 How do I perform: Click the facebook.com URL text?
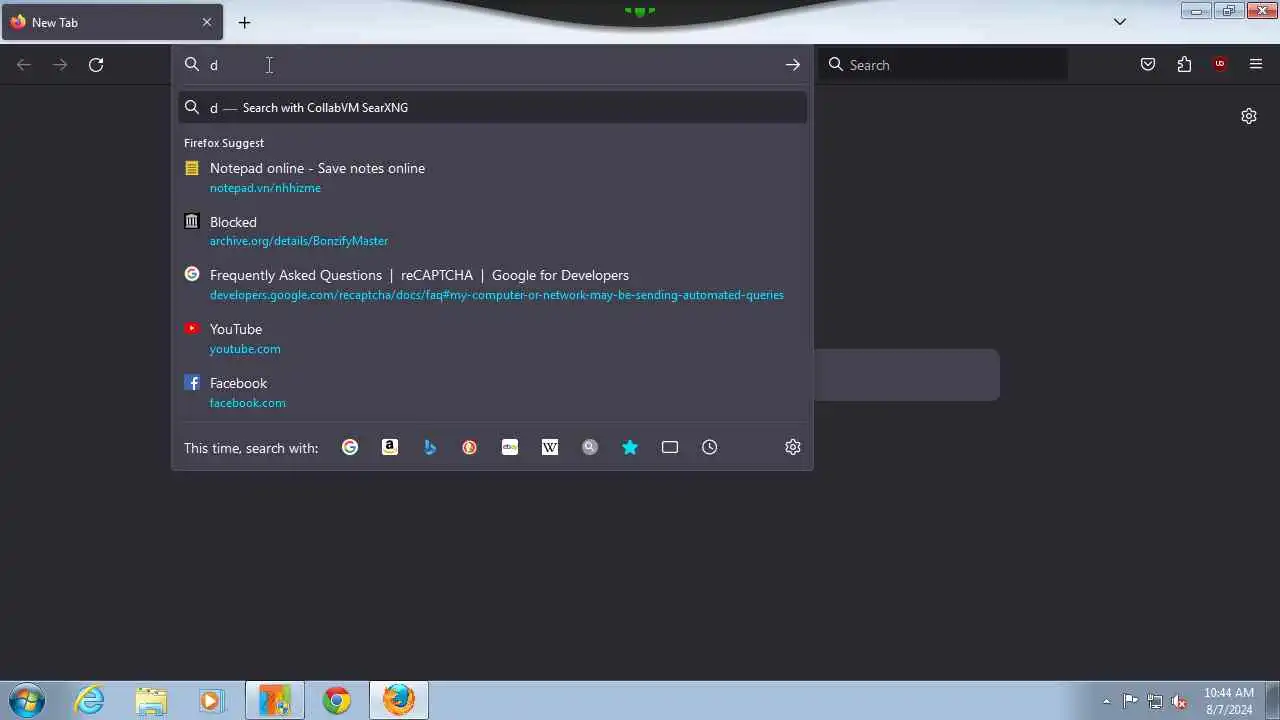(247, 403)
